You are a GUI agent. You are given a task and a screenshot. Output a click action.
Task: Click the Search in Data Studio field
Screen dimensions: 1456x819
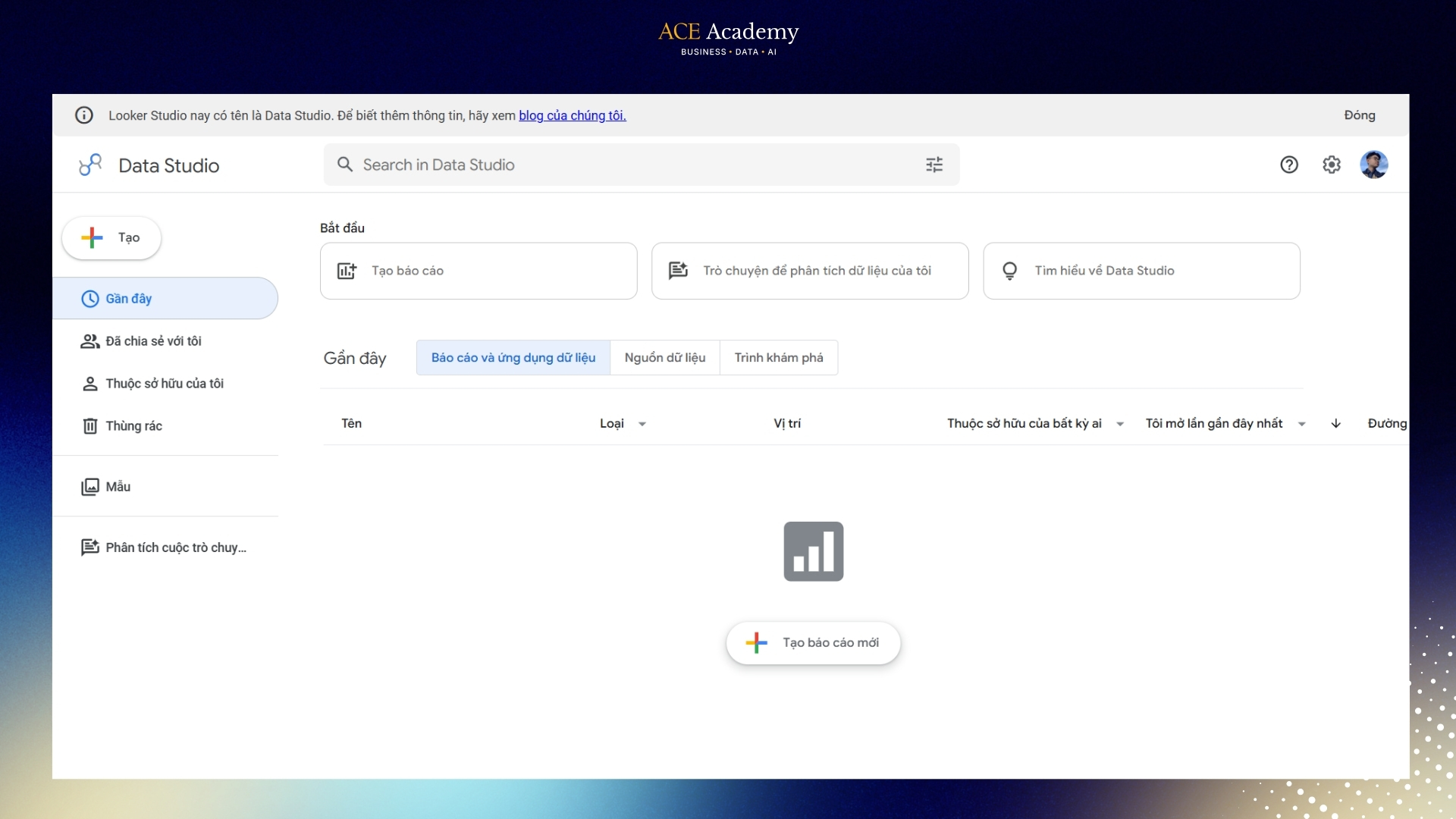pyautogui.click(x=642, y=165)
